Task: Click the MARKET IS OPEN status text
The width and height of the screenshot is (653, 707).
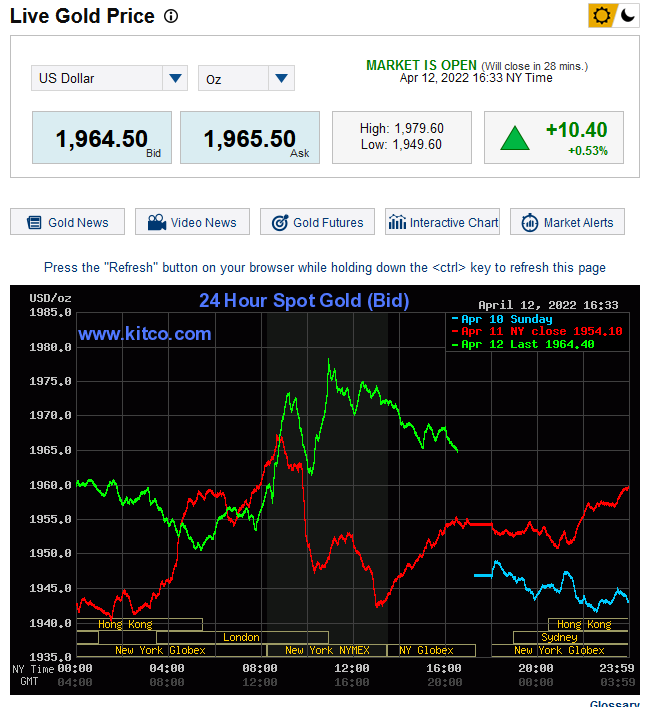Action: [421, 65]
